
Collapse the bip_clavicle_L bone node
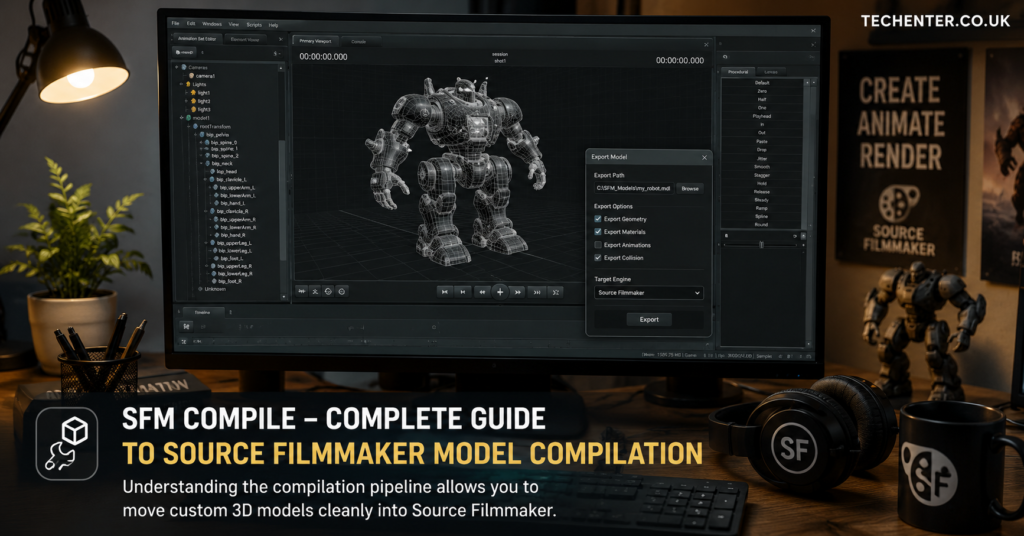pyautogui.click(x=205, y=180)
